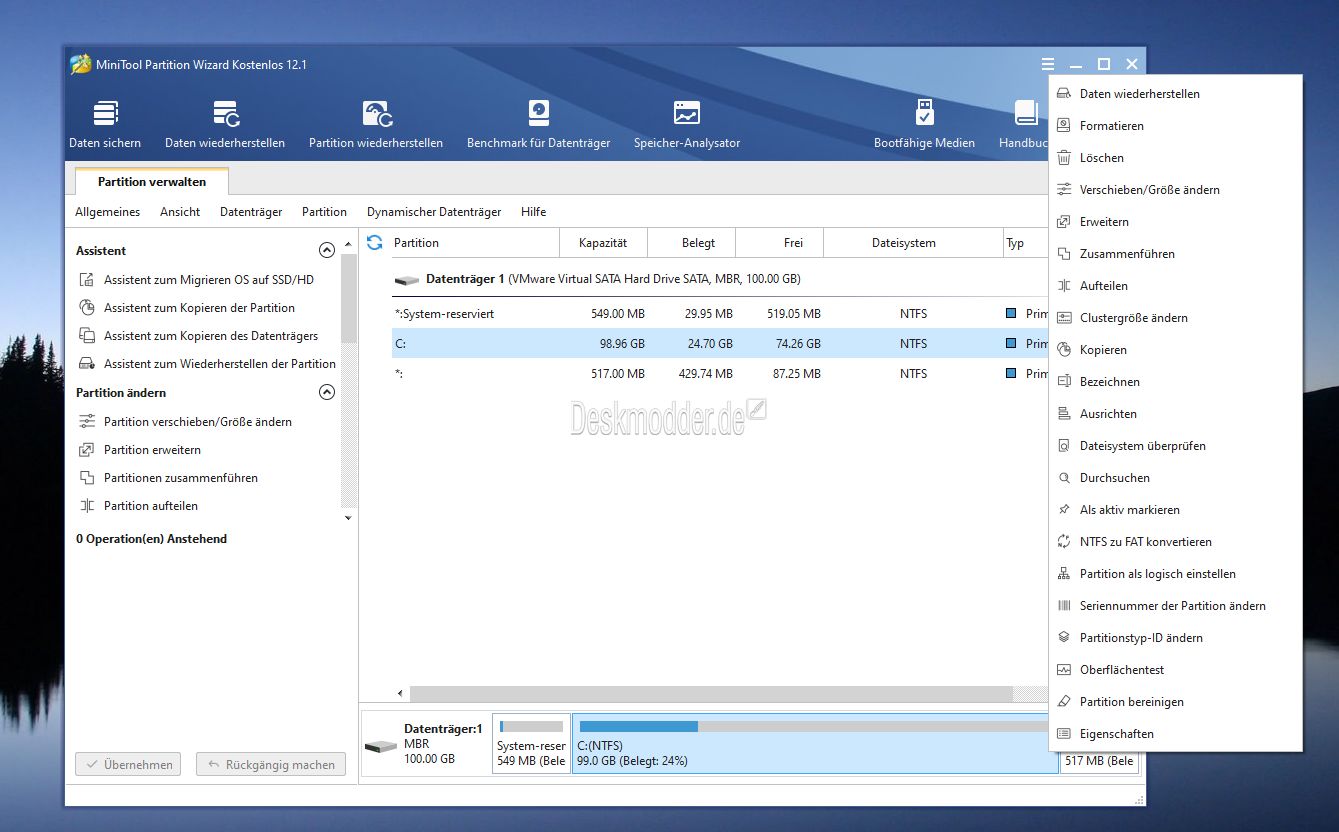Image resolution: width=1339 pixels, height=832 pixels.
Task: Choose Löschen in the context menu
Action: (x=1175, y=158)
